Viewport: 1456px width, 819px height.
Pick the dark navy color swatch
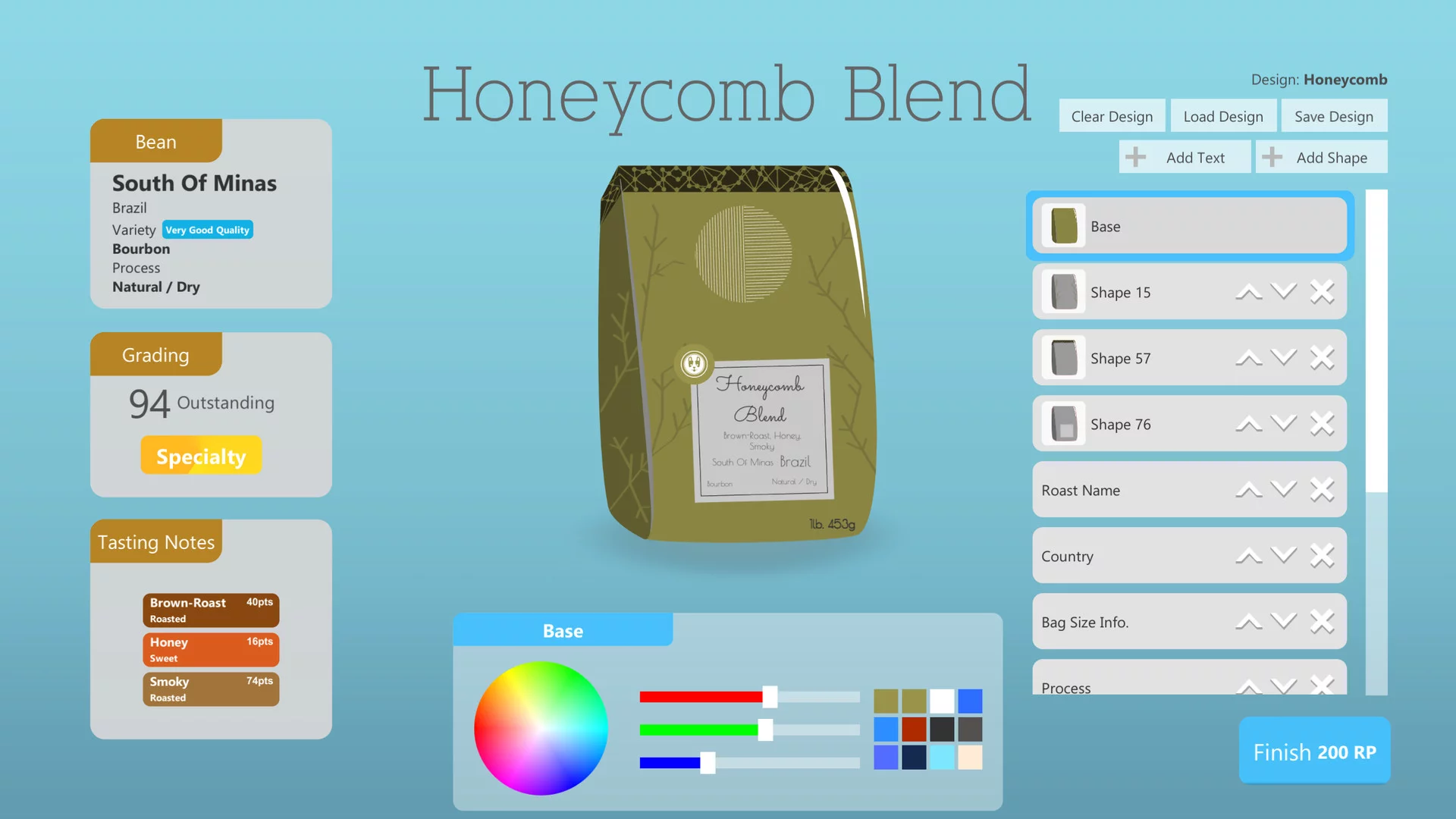click(914, 757)
